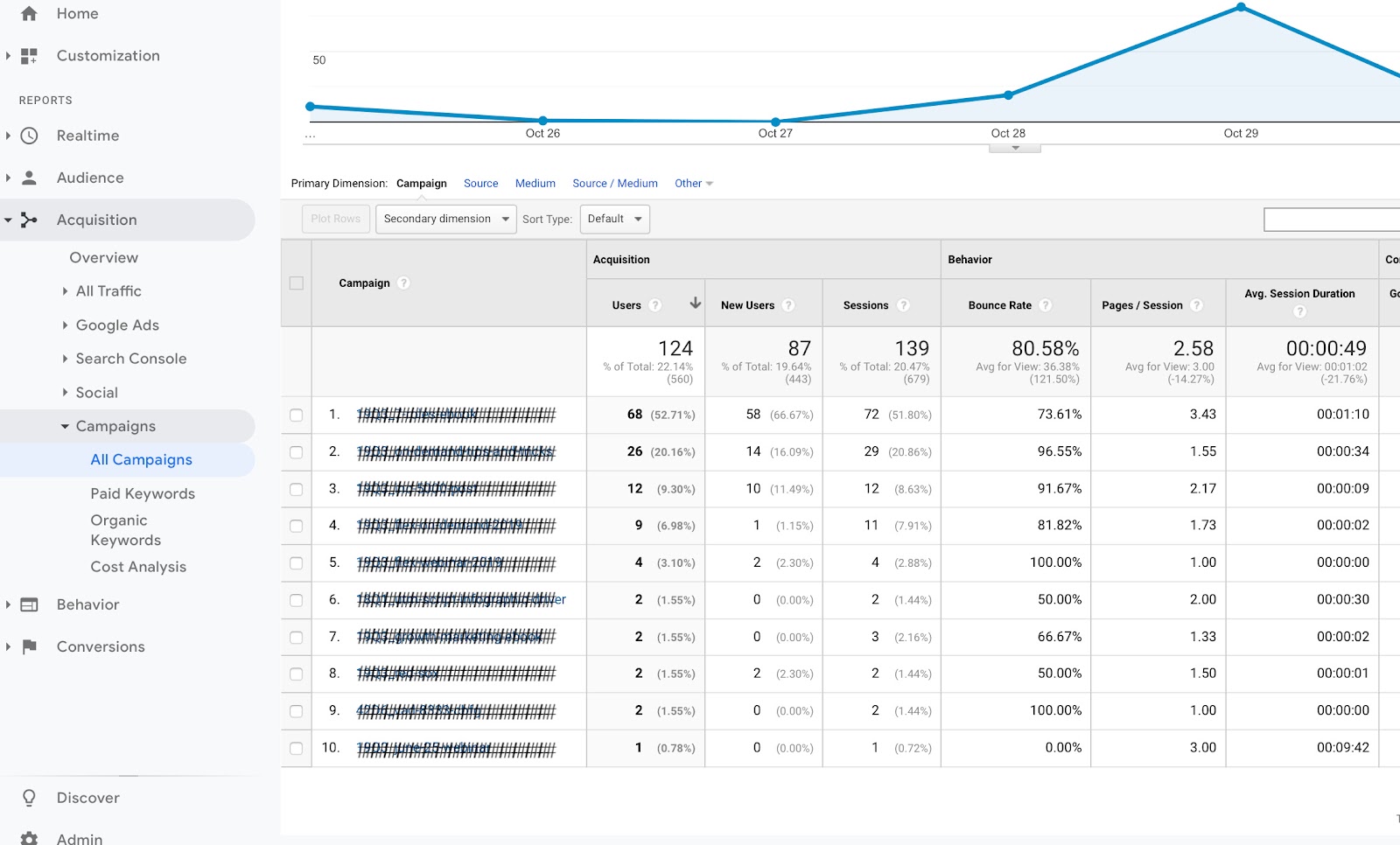Expand the All Traffic submenu
1400x845 pixels.
(x=65, y=291)
